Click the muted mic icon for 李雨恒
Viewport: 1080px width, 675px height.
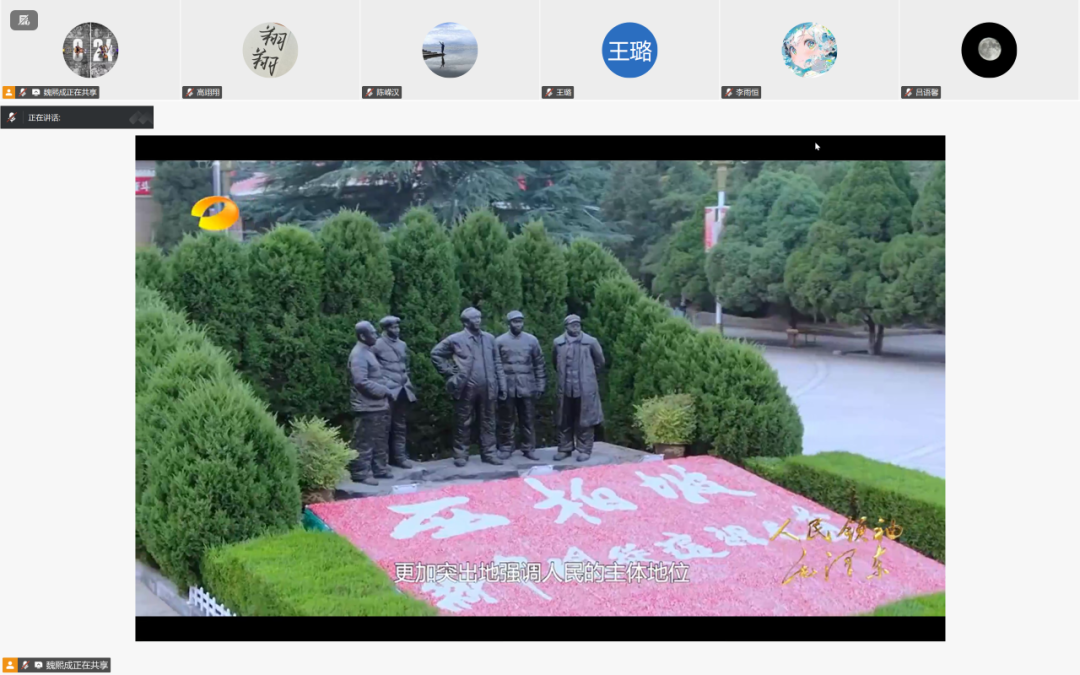[x=729, y=92]
